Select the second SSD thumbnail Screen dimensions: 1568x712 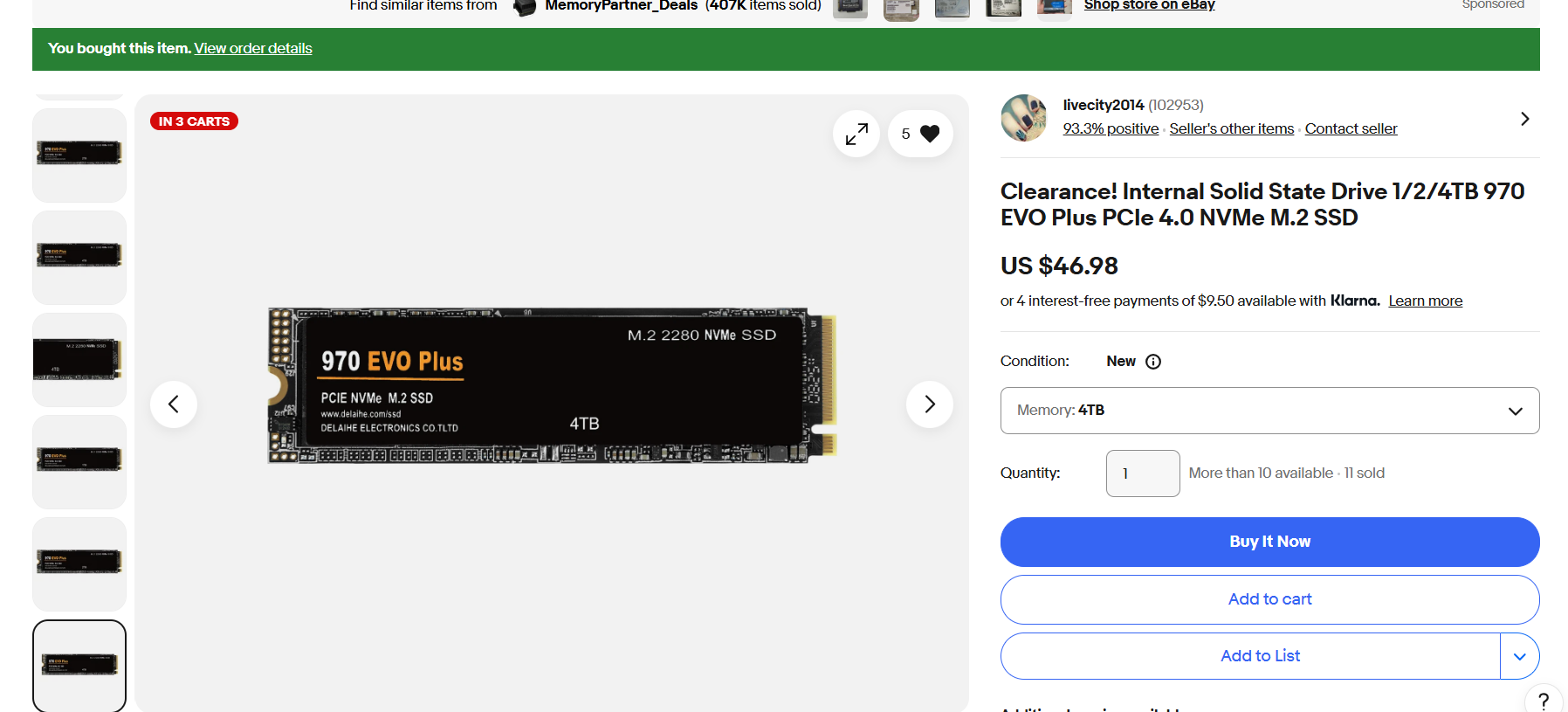click(x=79, y=258)
